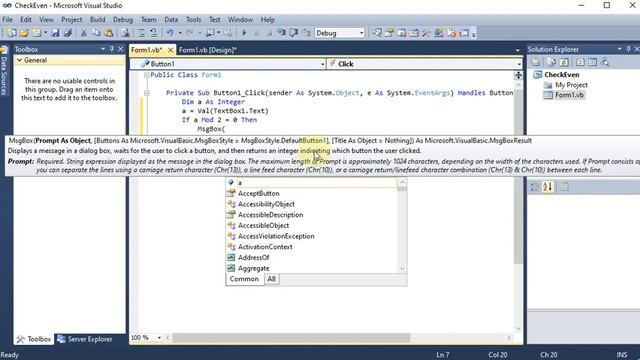The height and width of the screenshot is (360, 640).
Task: Open the Click method name dropdown
Action: (519, 64)
